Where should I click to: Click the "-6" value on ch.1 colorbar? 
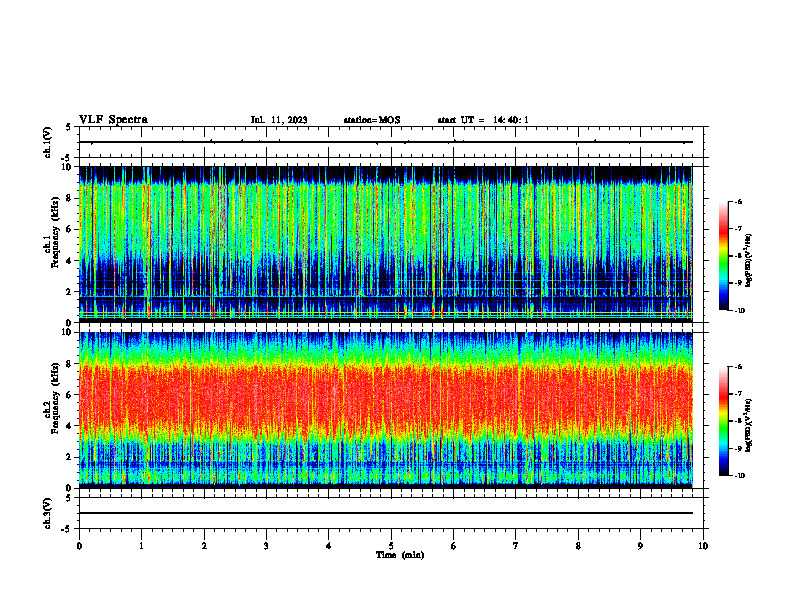point(738,201)
